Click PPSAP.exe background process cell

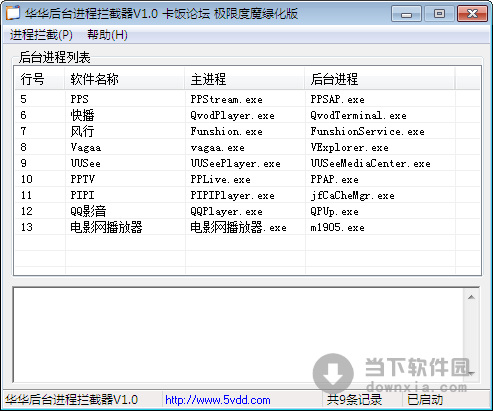(337, 99)
